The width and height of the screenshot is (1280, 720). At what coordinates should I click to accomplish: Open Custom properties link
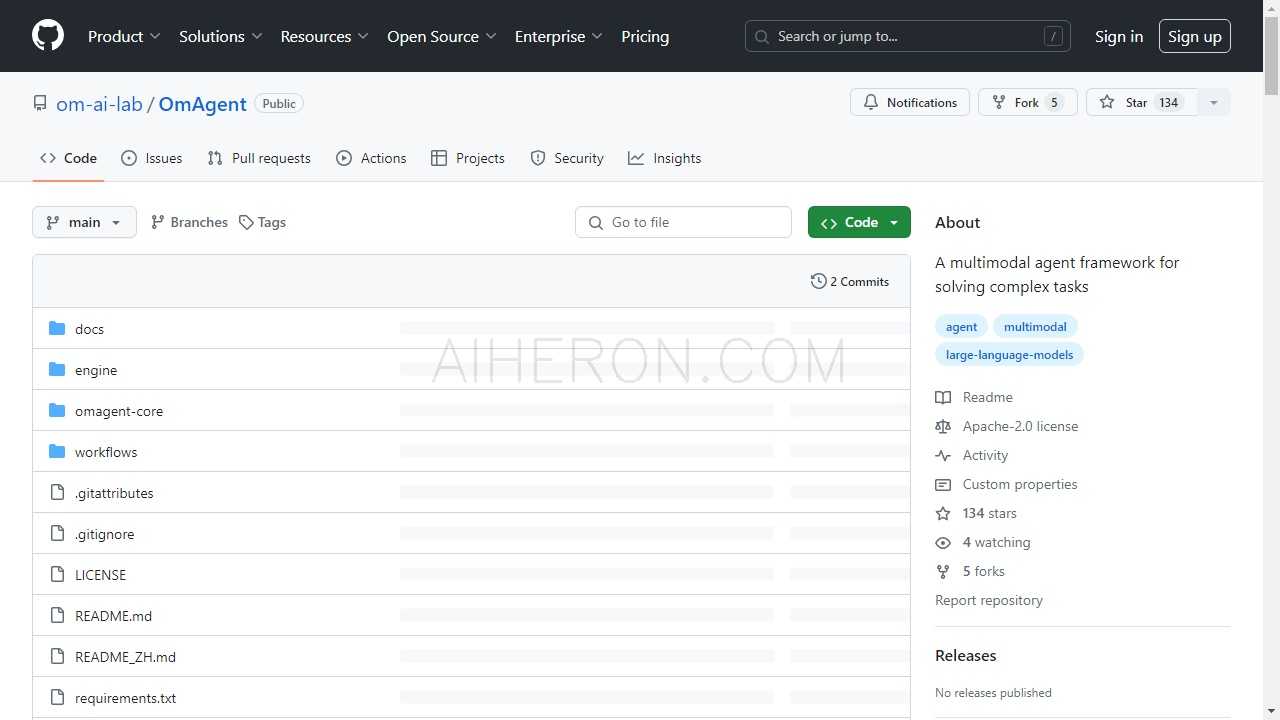click(x=1006, y=484)
